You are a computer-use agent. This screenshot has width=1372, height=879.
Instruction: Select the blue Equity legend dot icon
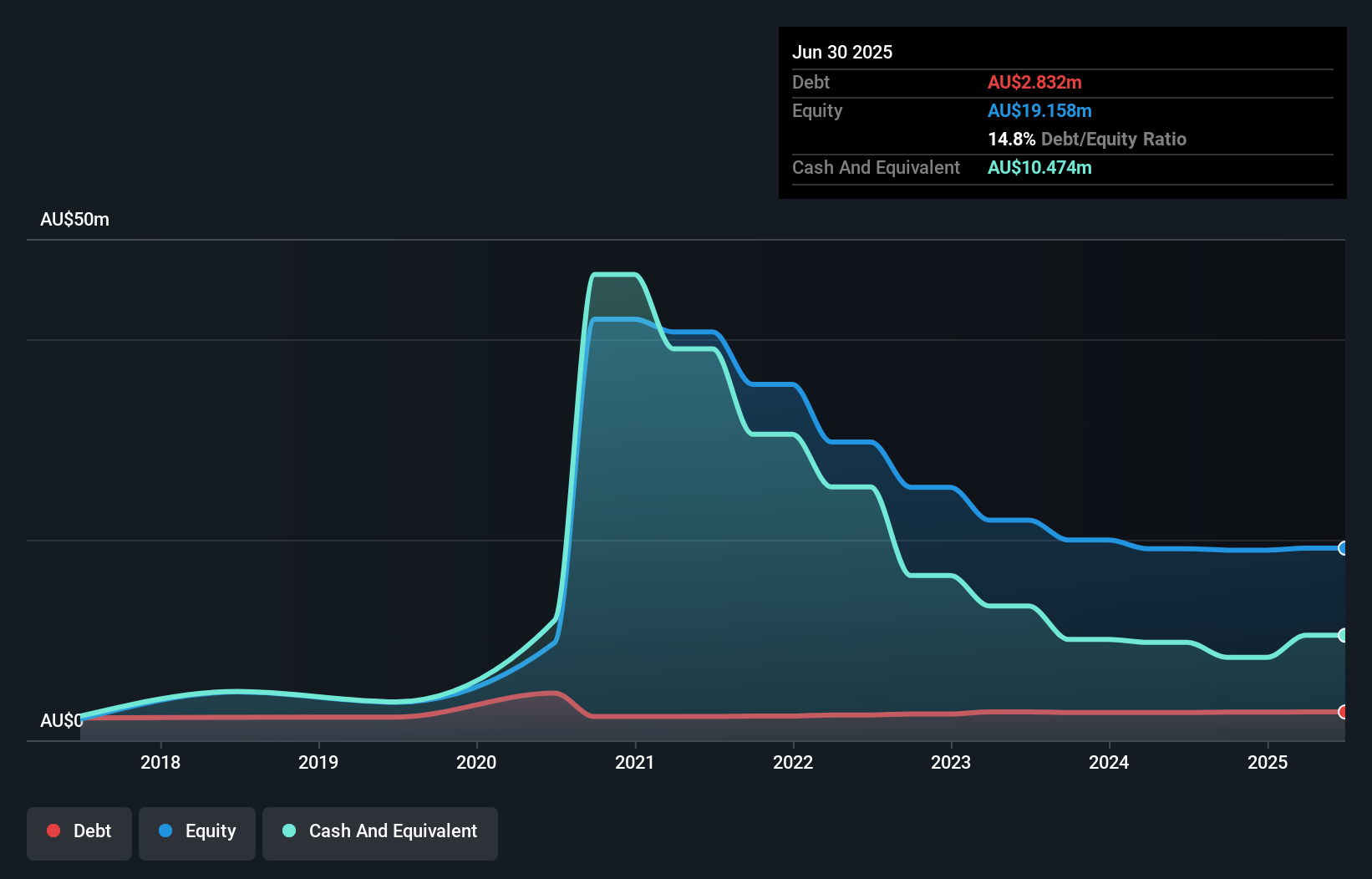165,831
